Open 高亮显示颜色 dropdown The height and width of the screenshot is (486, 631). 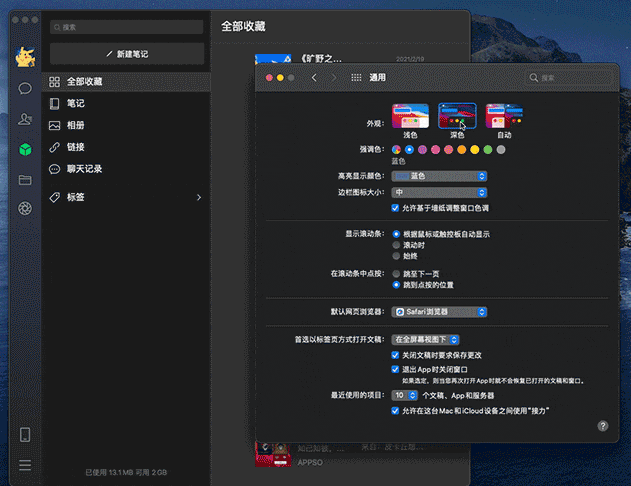click(x=439, y=176)
